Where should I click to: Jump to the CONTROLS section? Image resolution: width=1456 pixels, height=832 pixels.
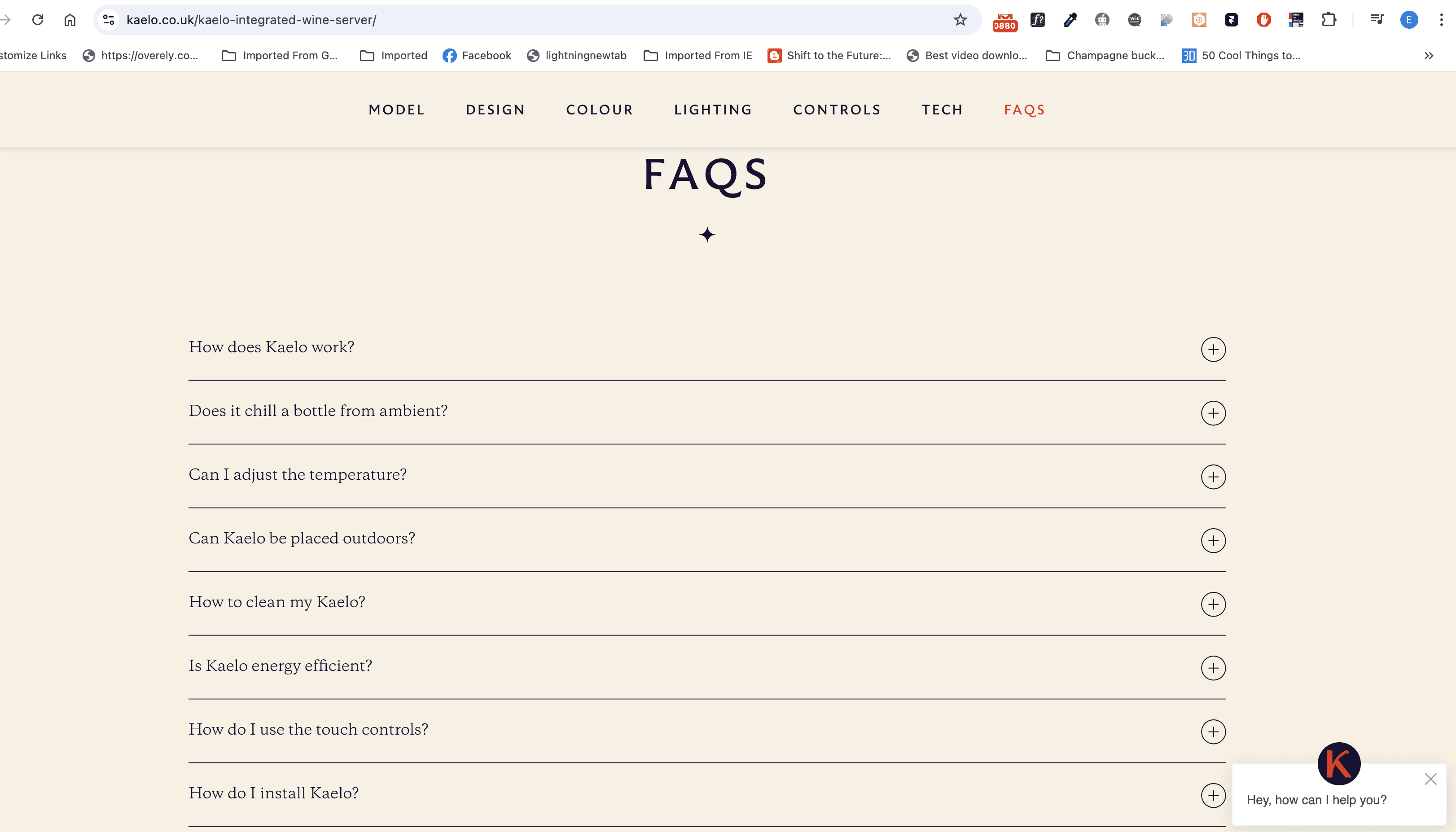click(x=837, y=109)
